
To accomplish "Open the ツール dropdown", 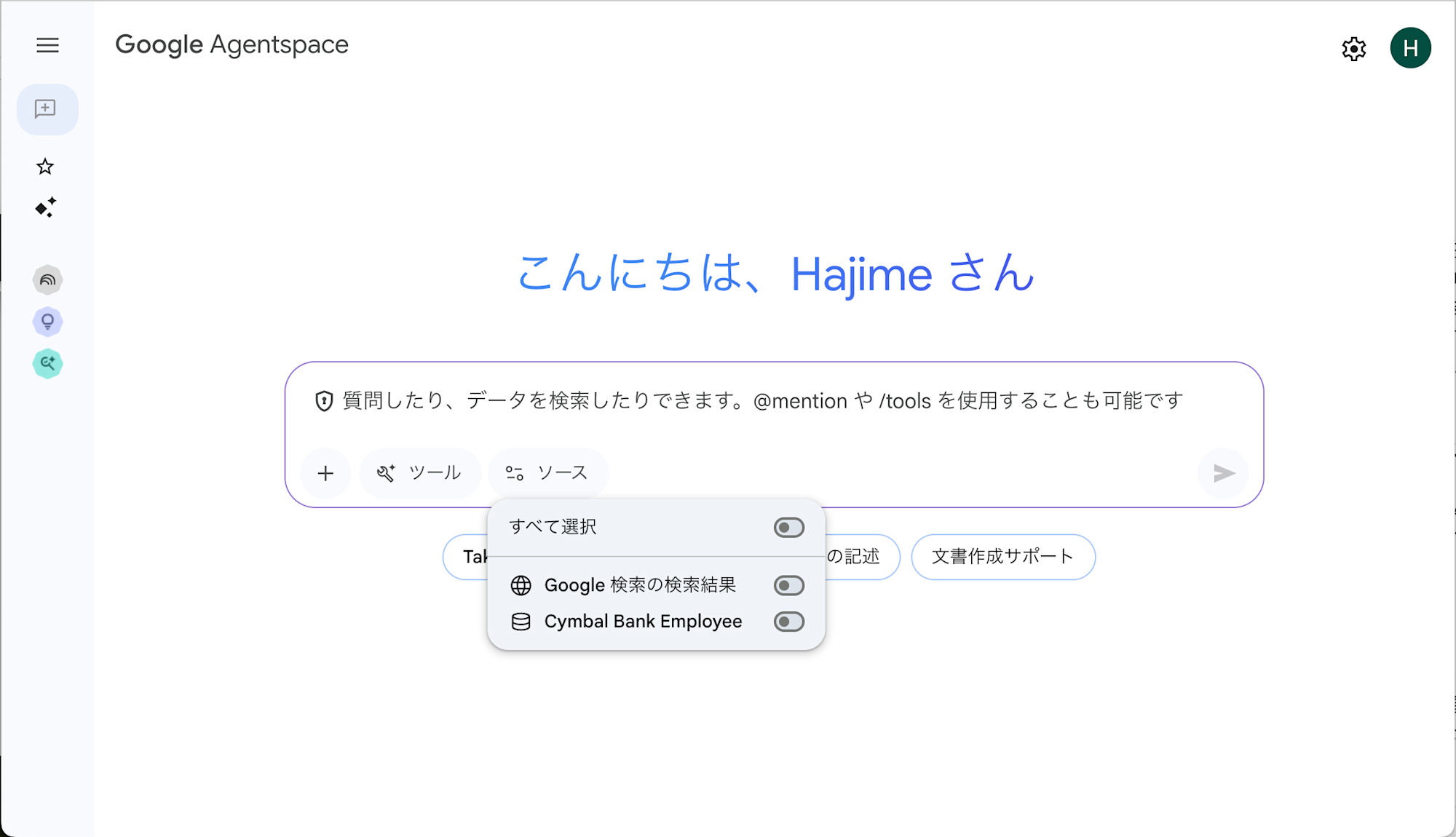I will coord(420,473).
